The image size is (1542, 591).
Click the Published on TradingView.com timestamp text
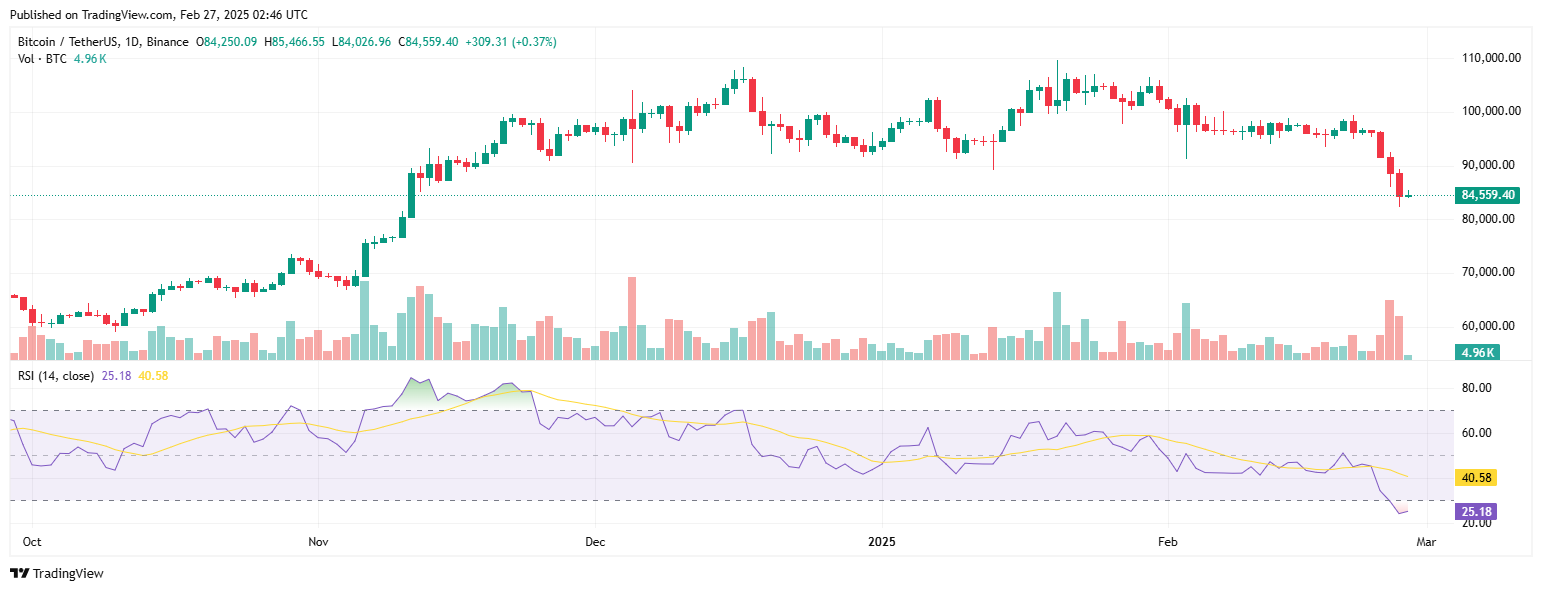click(x=158, y=15)
